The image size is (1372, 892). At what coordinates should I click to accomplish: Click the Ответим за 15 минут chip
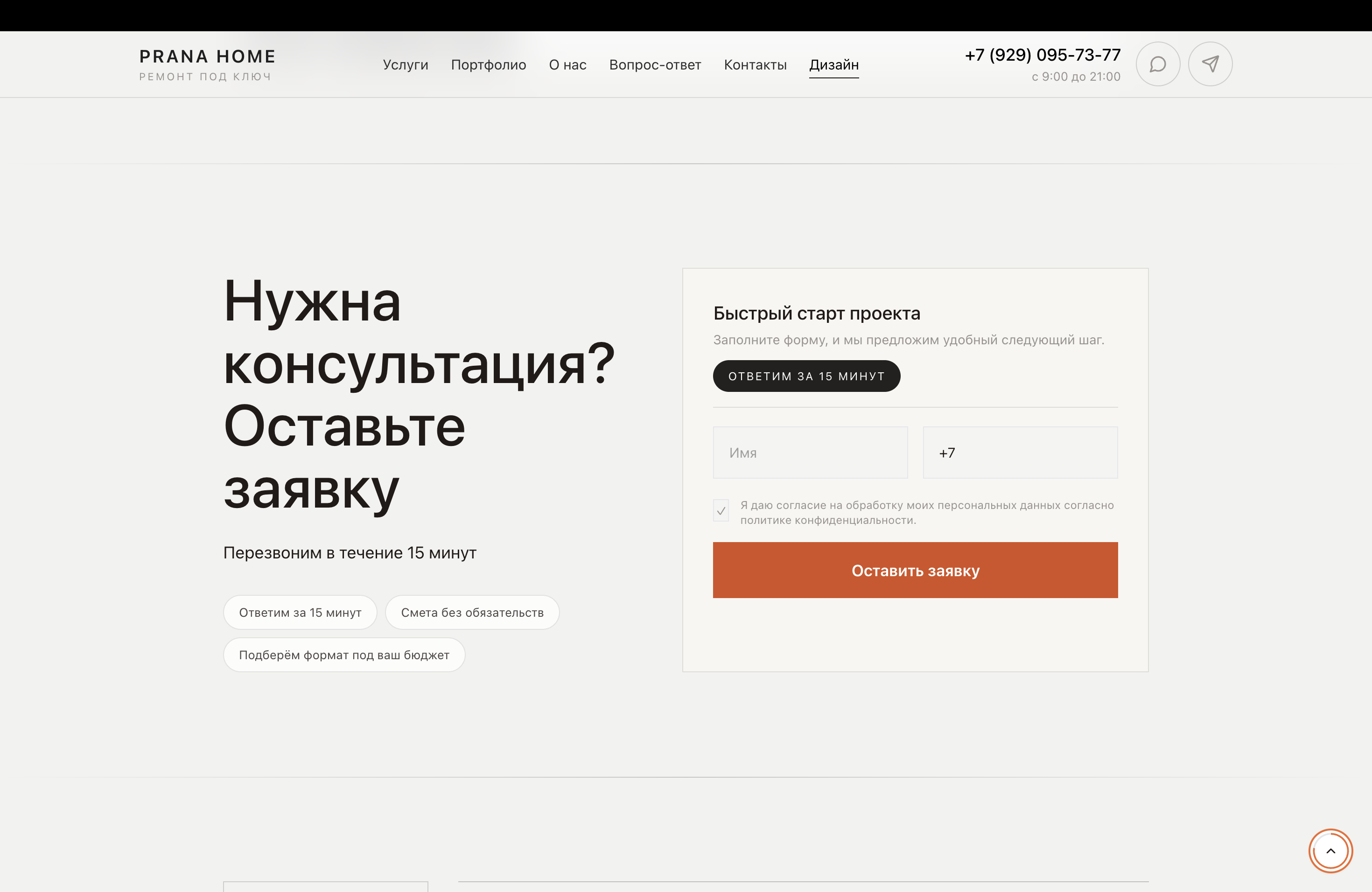[x=300, y=613]
